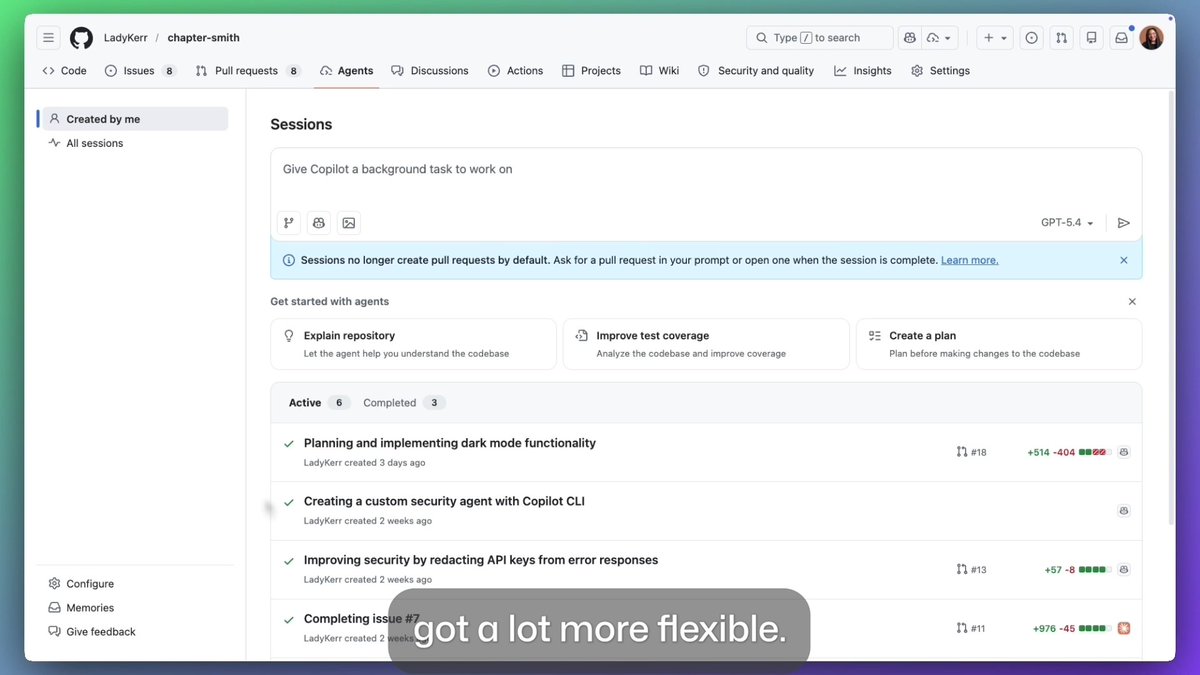Open the user avatar menu
Image resolution: width=1200 pixels, height=675 pixels.
[1151, 38]
